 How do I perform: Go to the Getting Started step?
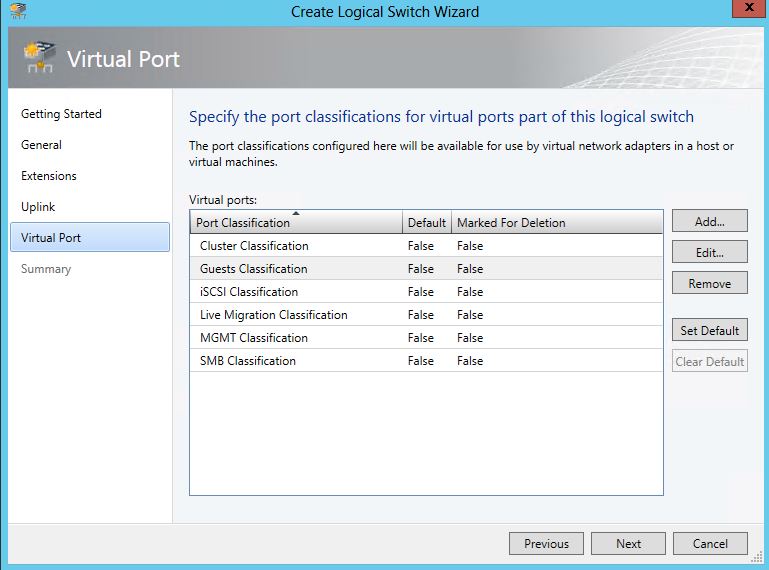click(61, 114)
